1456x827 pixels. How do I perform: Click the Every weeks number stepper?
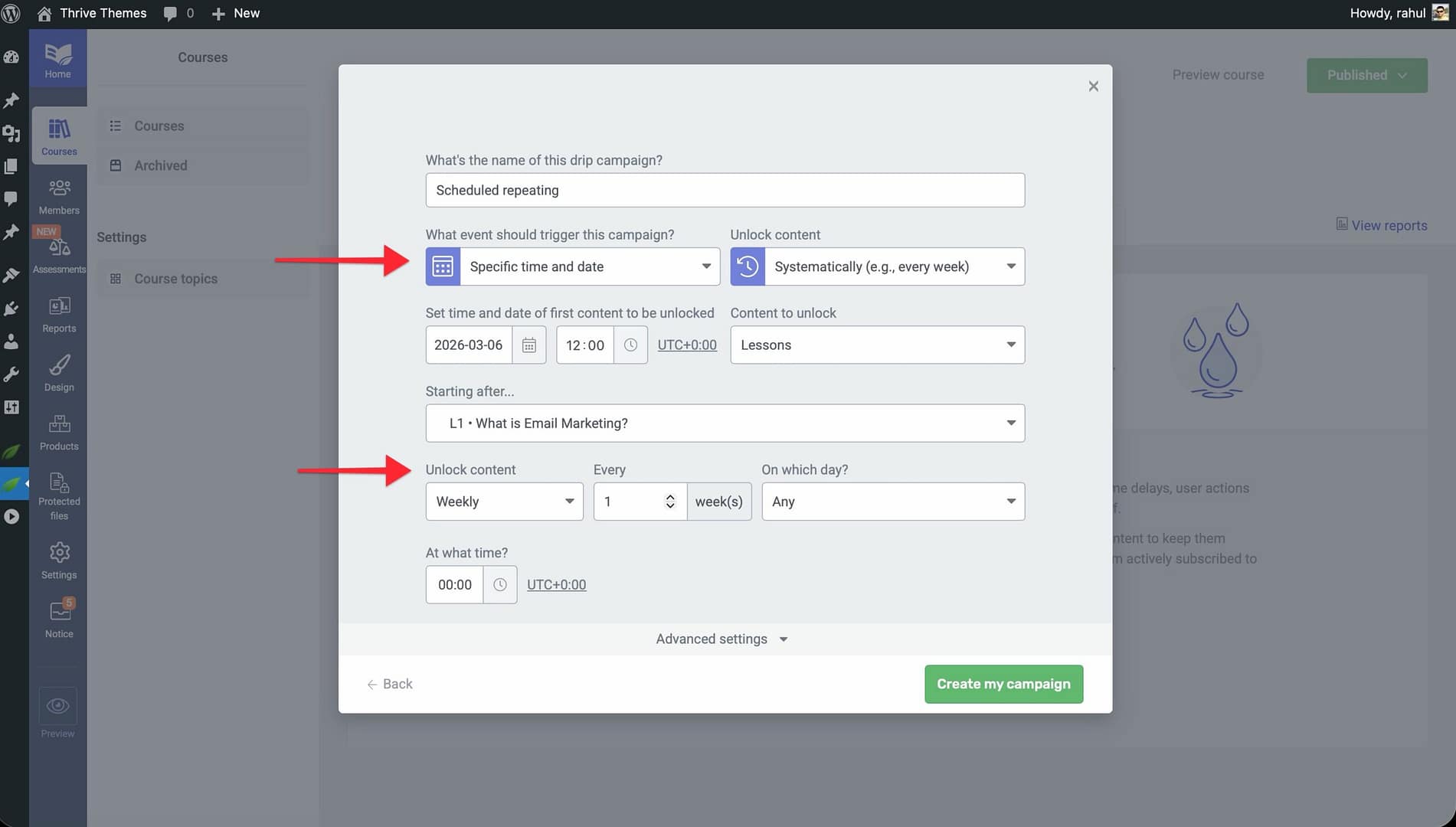670,502
